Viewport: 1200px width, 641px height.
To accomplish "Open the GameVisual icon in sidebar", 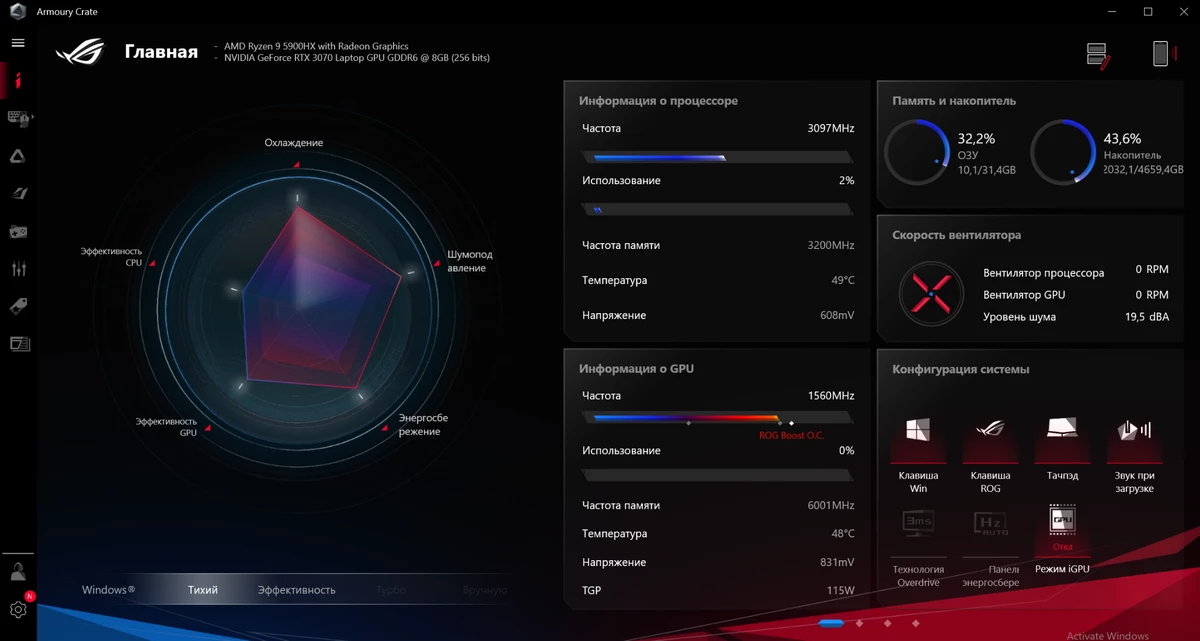I will [x=19, y=193].
